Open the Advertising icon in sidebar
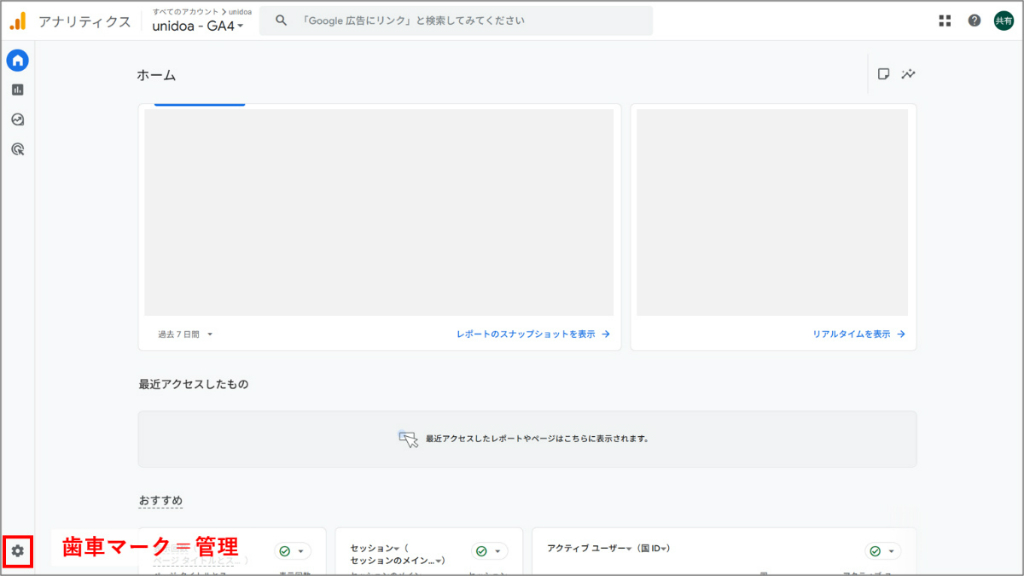The image size is (1024, 576). coord(16,148)
